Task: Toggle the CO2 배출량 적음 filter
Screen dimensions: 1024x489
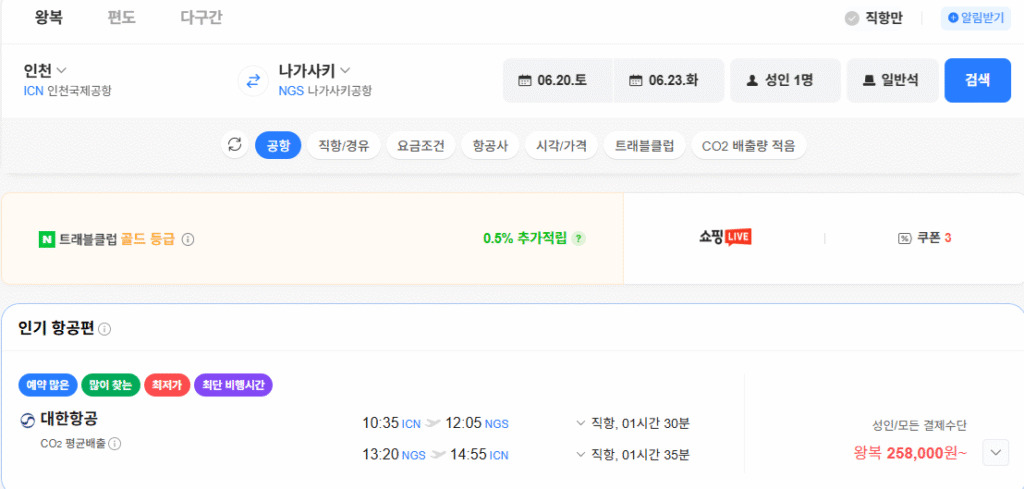Action: [x=748, y=145]
